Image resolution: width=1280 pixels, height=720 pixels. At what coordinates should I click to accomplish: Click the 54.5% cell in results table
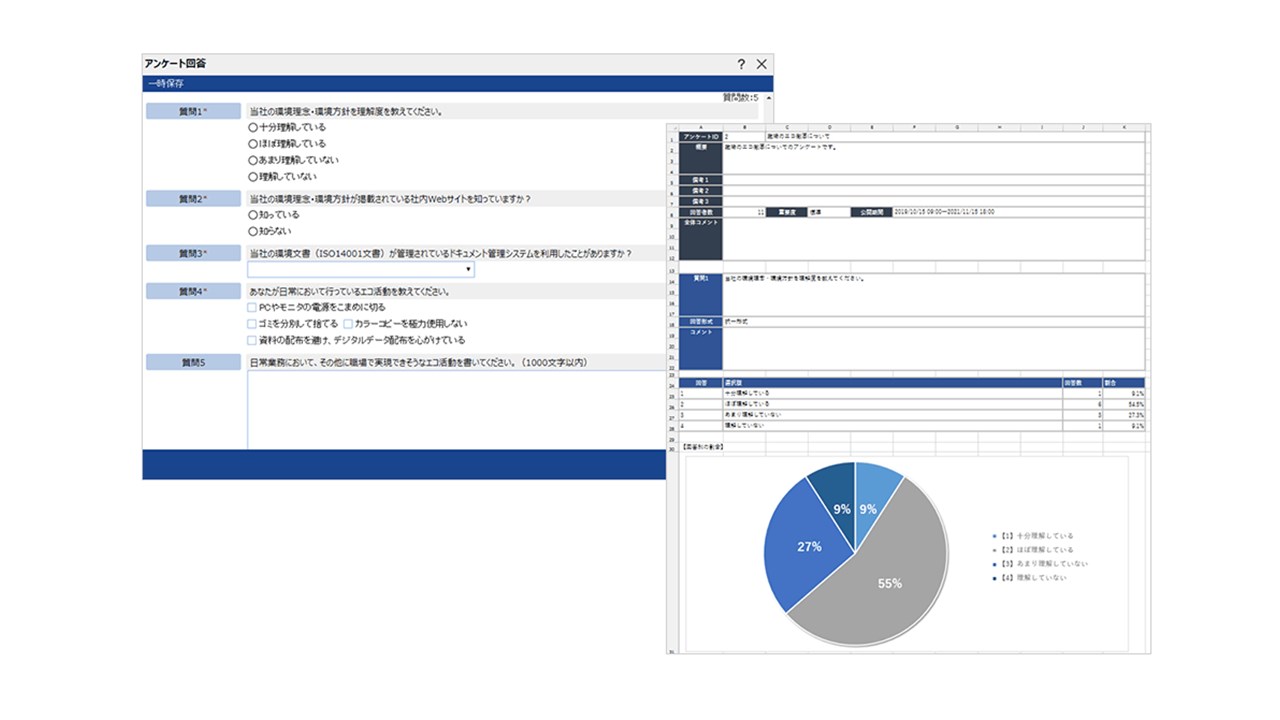tap(1123, 403)
